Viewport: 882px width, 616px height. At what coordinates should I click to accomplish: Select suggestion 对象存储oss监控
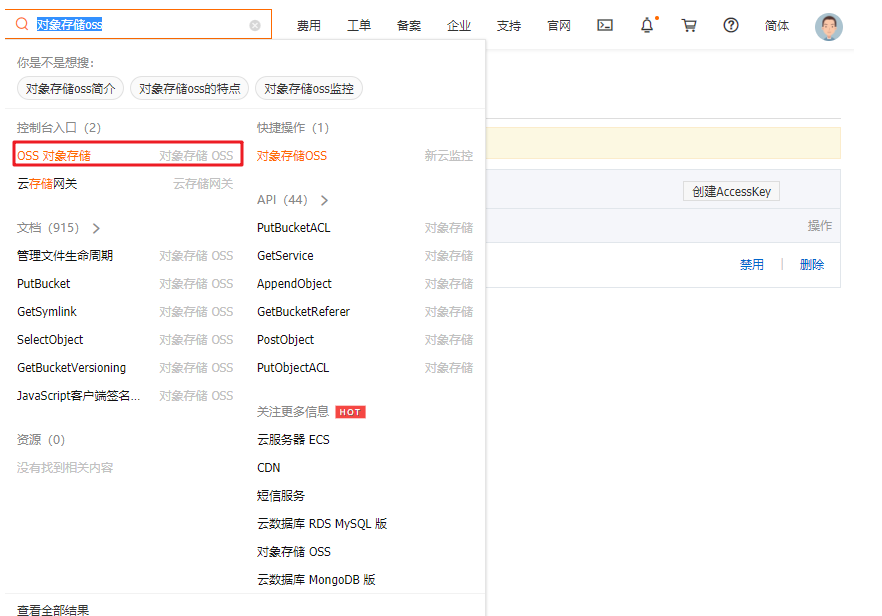tap(309, 88)
